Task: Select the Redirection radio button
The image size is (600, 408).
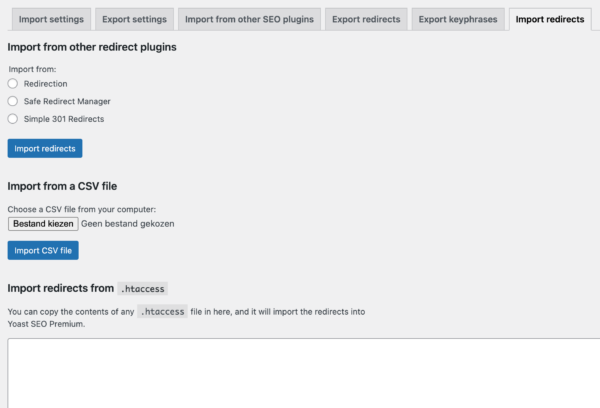Action: [x=13, y=84]
